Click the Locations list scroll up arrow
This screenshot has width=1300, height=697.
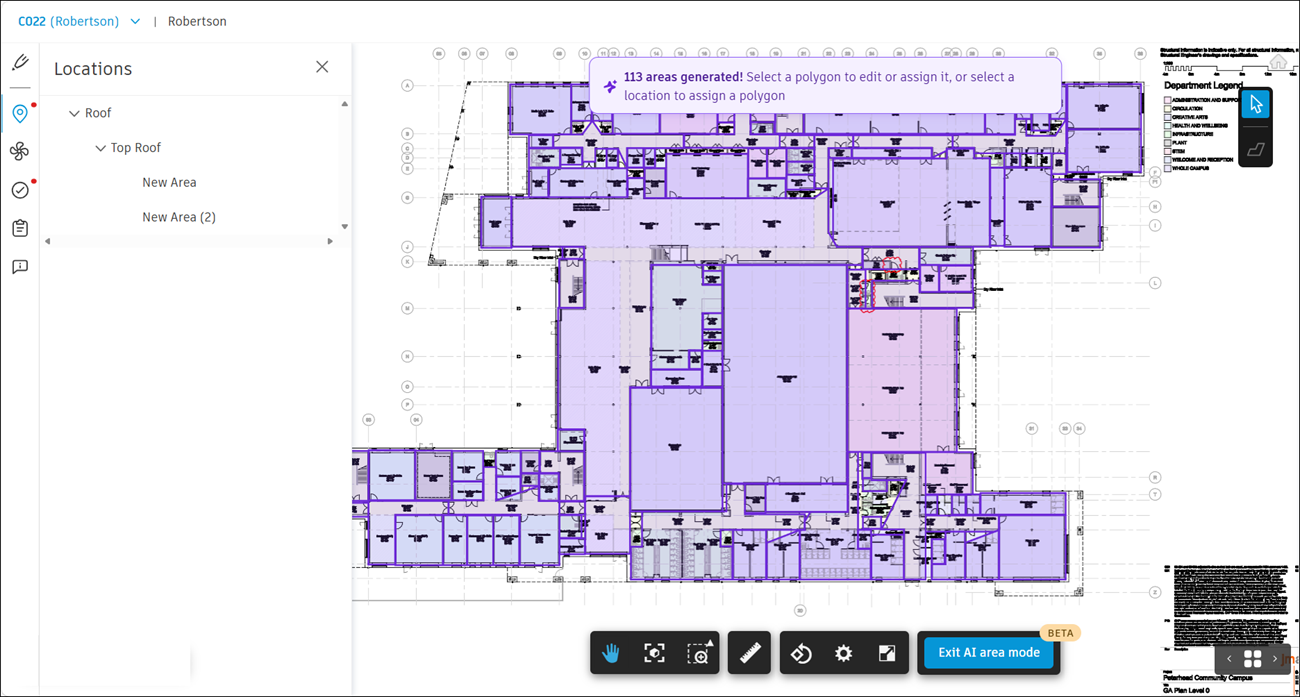[x=345, y=104]
